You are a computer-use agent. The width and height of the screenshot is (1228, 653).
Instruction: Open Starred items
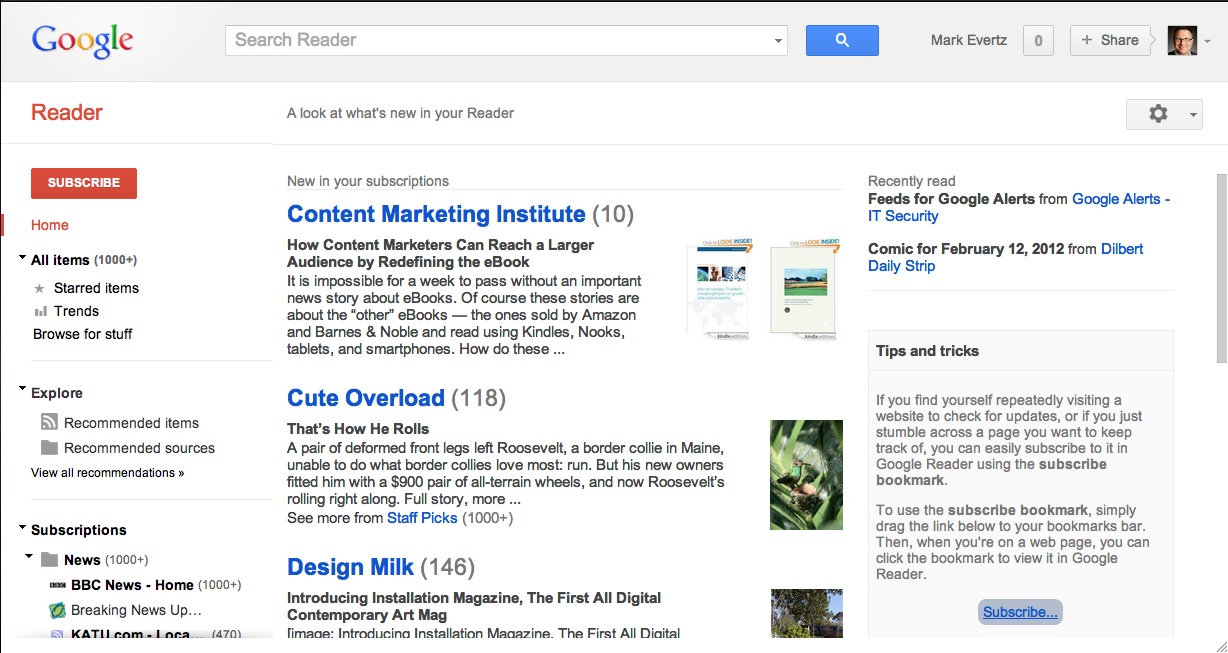[96, 288]
